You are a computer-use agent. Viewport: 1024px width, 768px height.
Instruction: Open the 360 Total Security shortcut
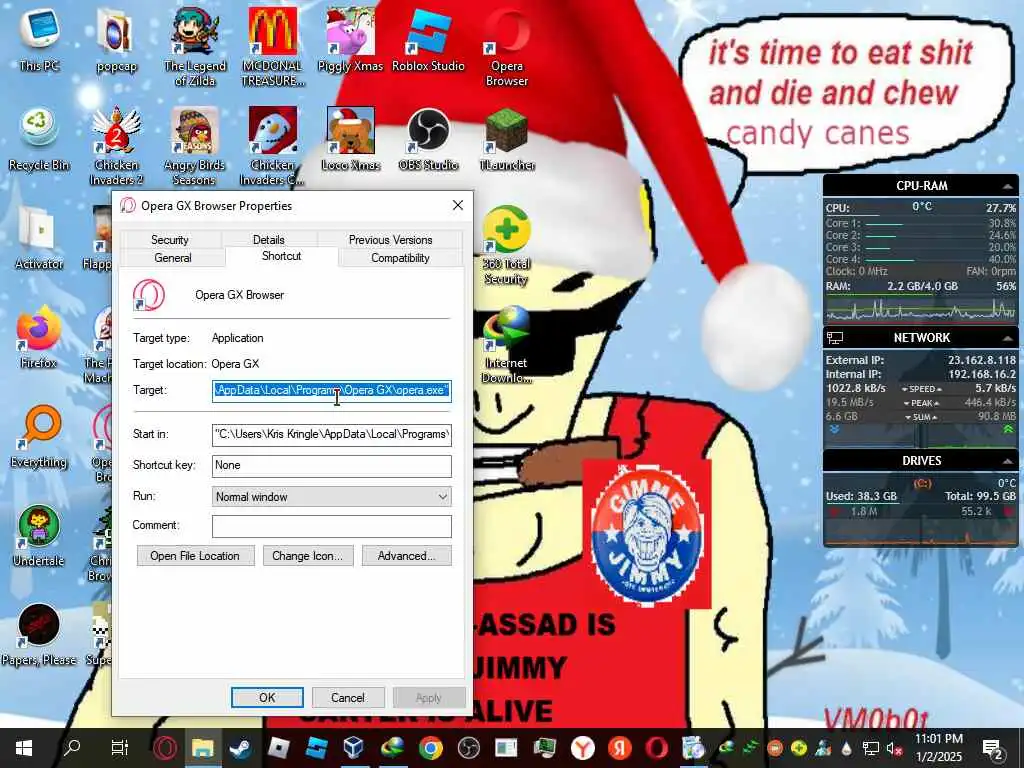[x=507, y=246]
